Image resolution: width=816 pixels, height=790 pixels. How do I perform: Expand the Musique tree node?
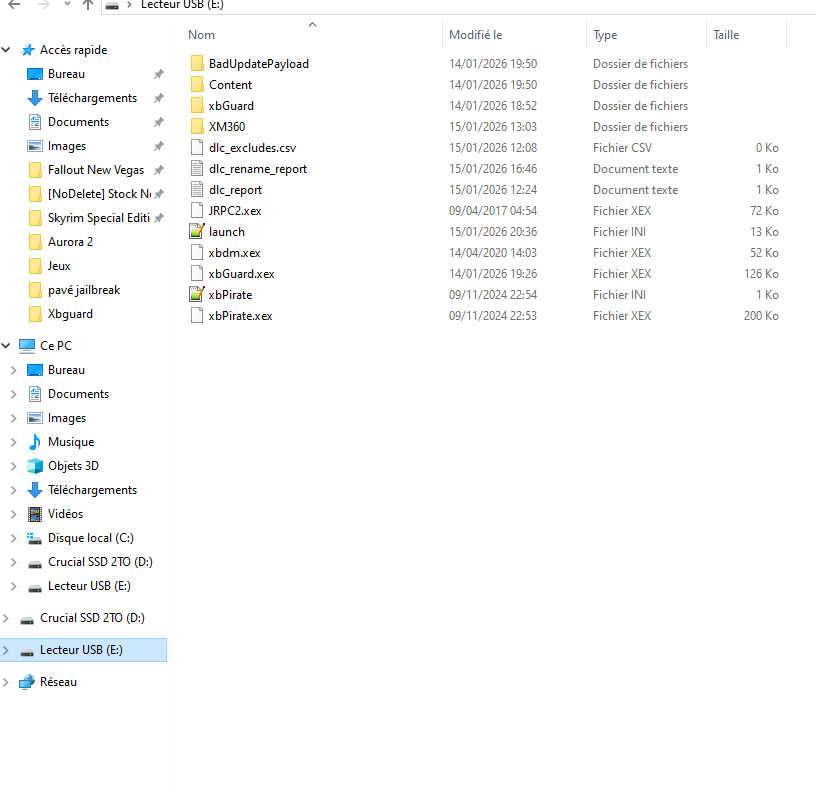point(14,442)
